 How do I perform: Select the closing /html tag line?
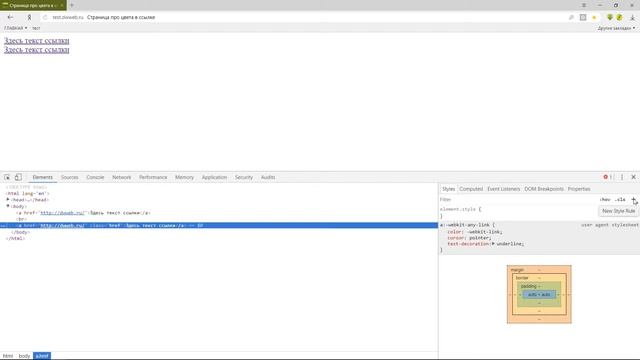pyautogui.click(x=16, y=238)
